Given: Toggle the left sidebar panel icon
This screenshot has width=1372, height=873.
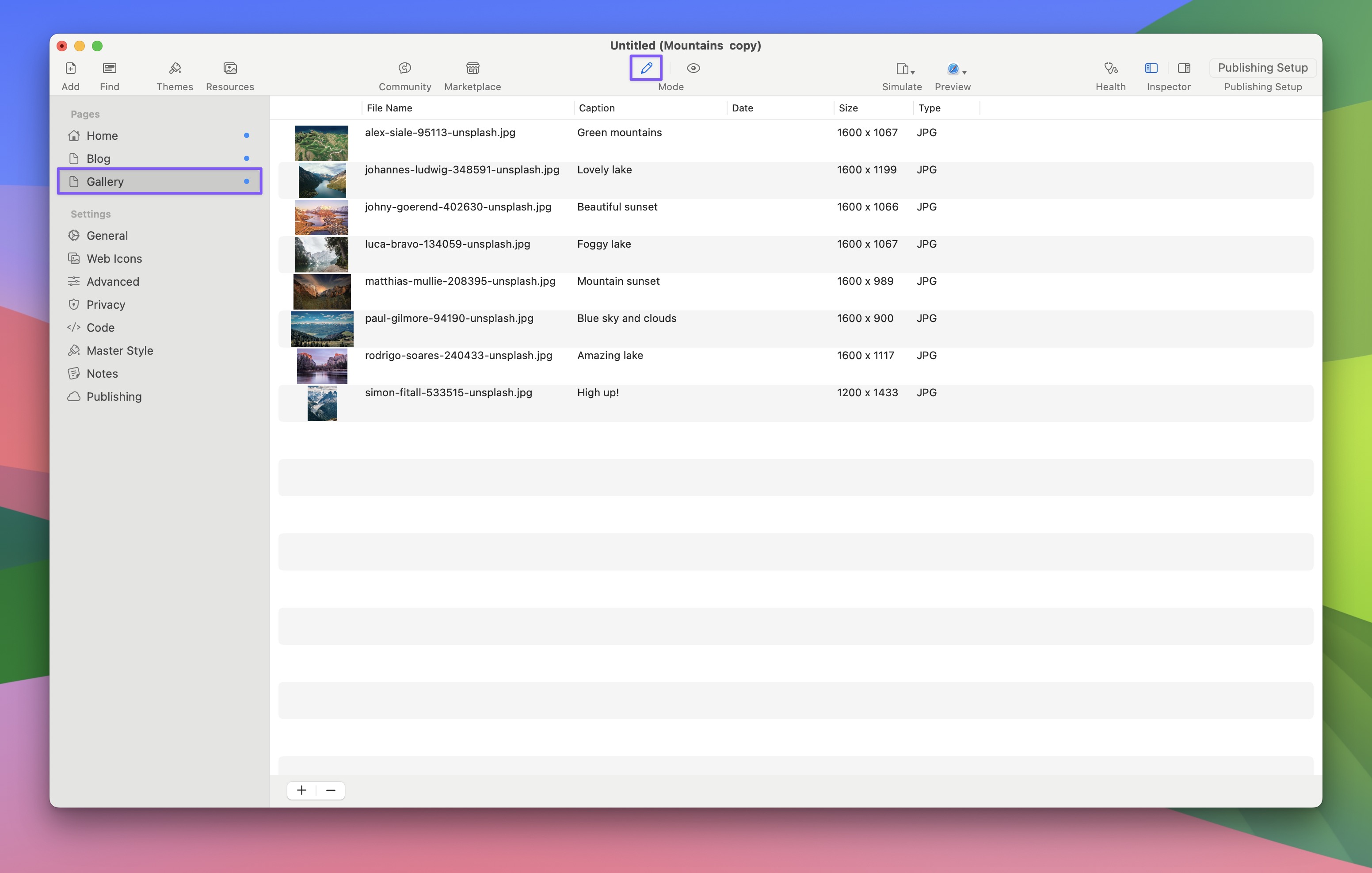Looking at the screenshot, I should (1151, 69).
